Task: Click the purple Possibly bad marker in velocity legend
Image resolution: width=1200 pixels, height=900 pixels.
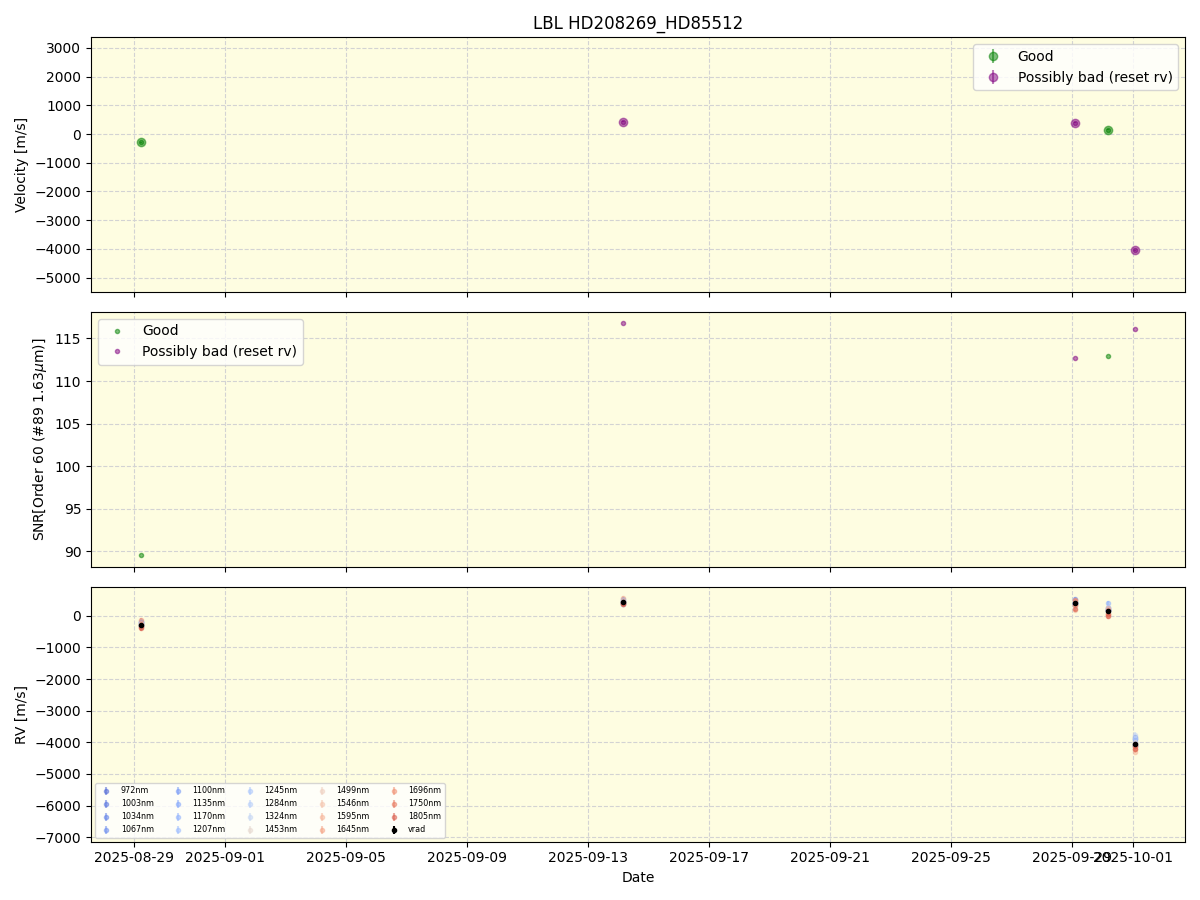Action: coord(993,77)
